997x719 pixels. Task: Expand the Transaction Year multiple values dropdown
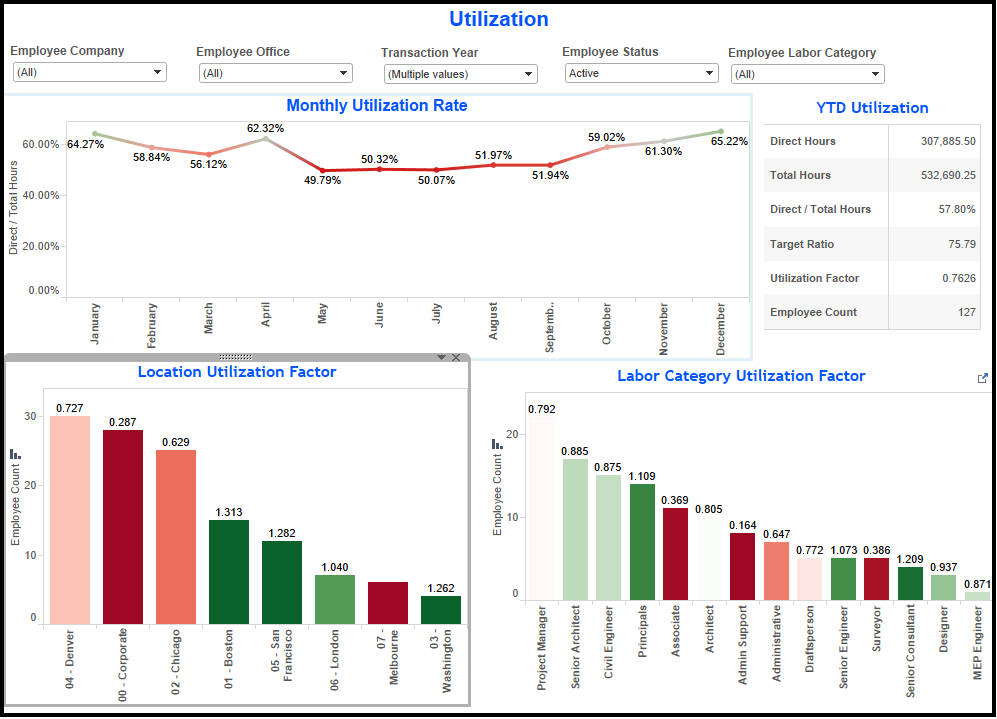coord(529,74)
